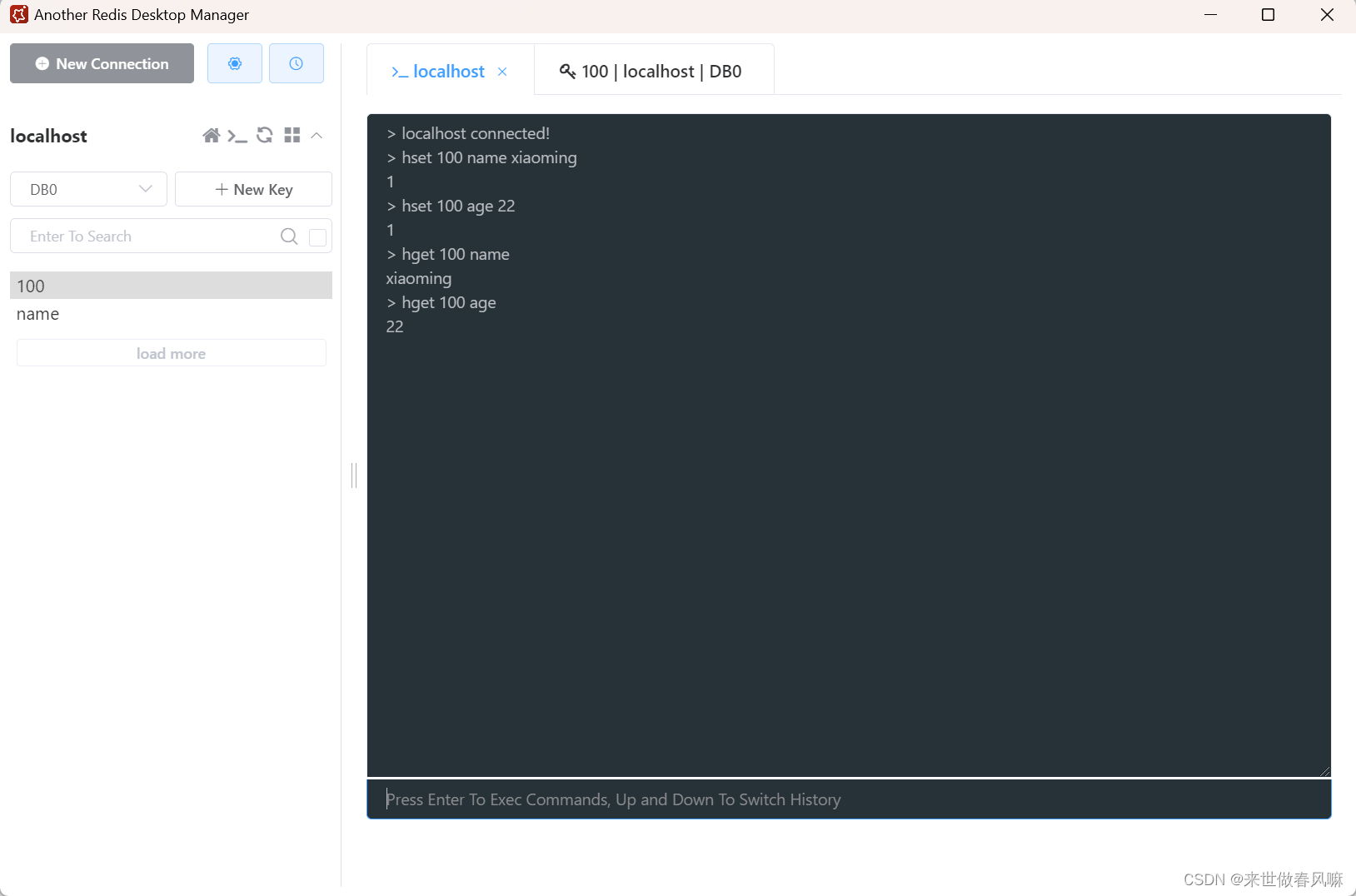
Task: Open the command log clock button
Action: (296, 63)
